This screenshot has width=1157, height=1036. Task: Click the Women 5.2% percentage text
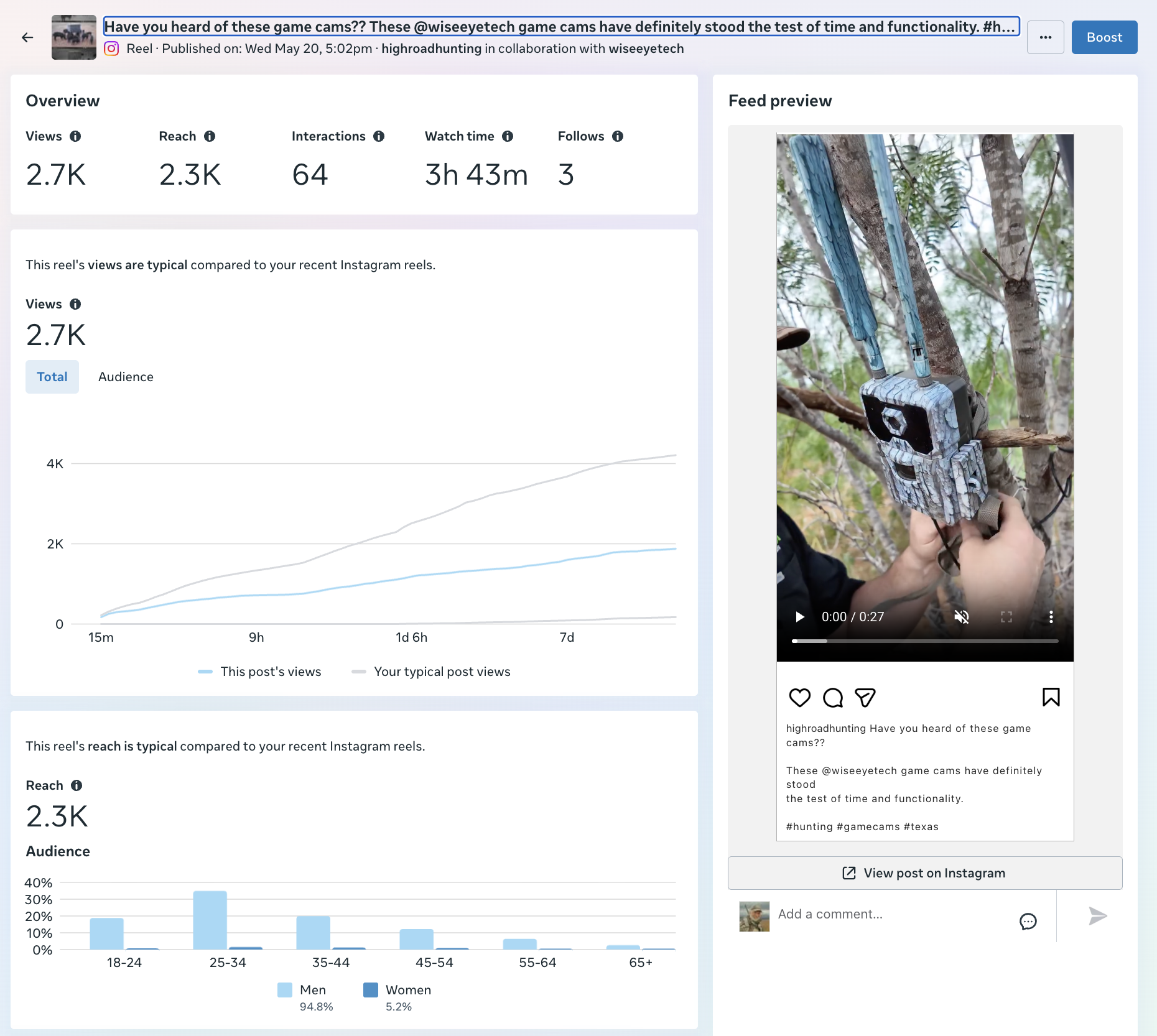399,1007
